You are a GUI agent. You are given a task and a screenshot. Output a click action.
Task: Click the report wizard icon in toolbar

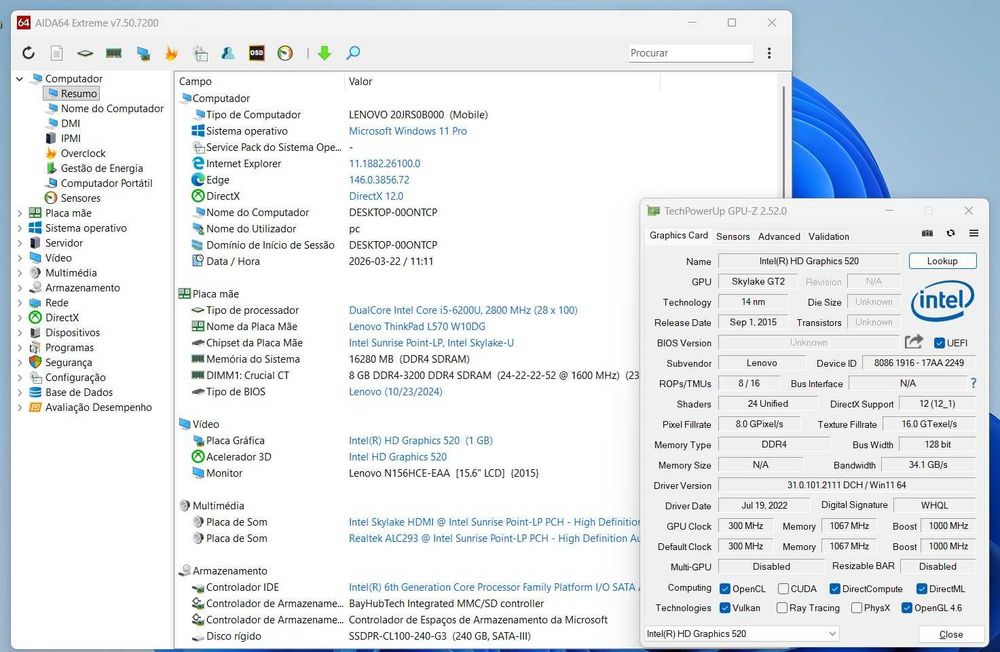[200, 53]
